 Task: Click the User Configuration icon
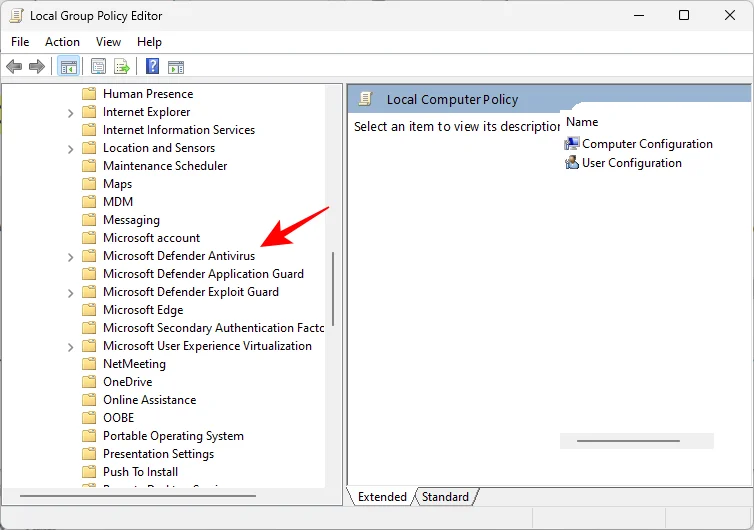(x=572, y=163)
